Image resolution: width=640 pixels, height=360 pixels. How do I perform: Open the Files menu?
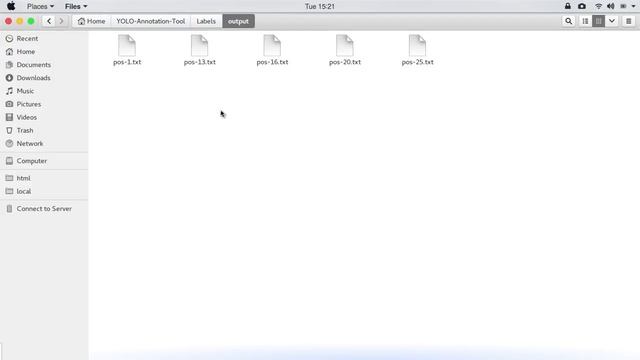click(76, 7)
